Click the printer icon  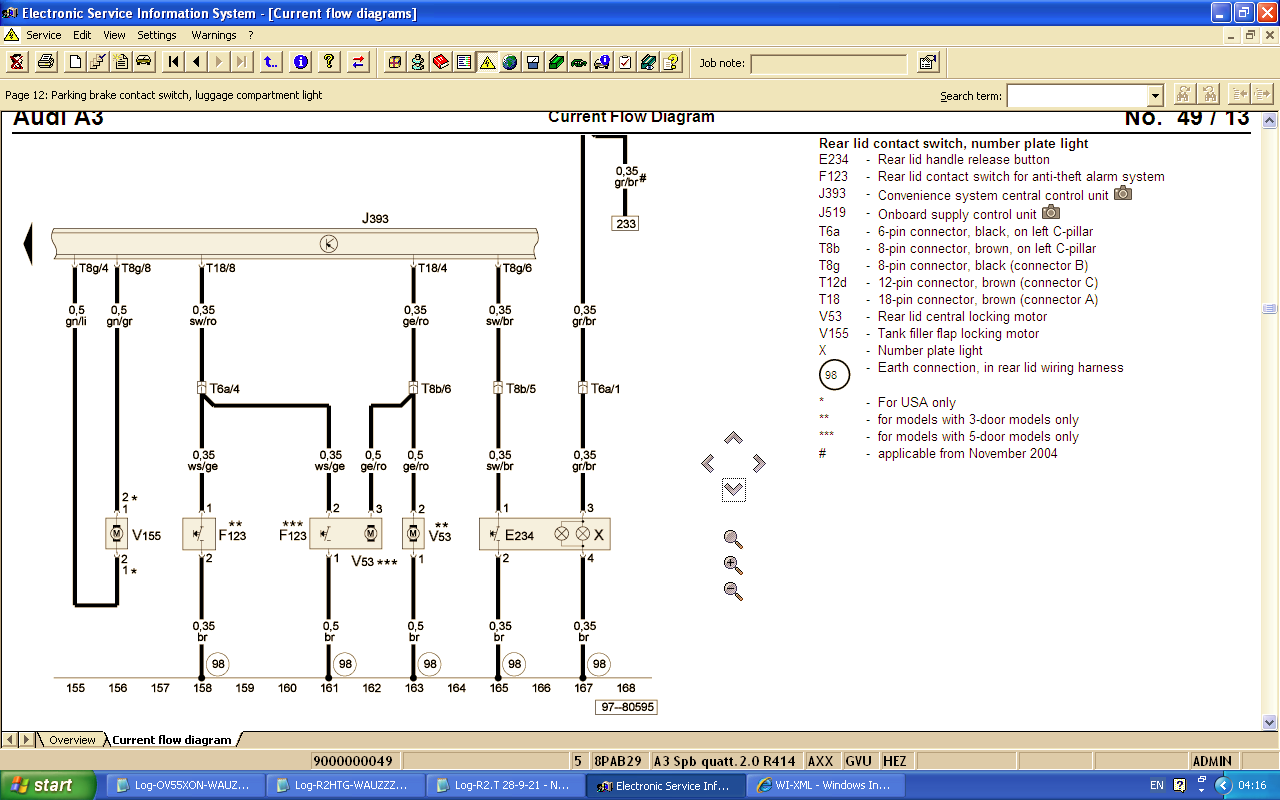(x=45, y=62)
